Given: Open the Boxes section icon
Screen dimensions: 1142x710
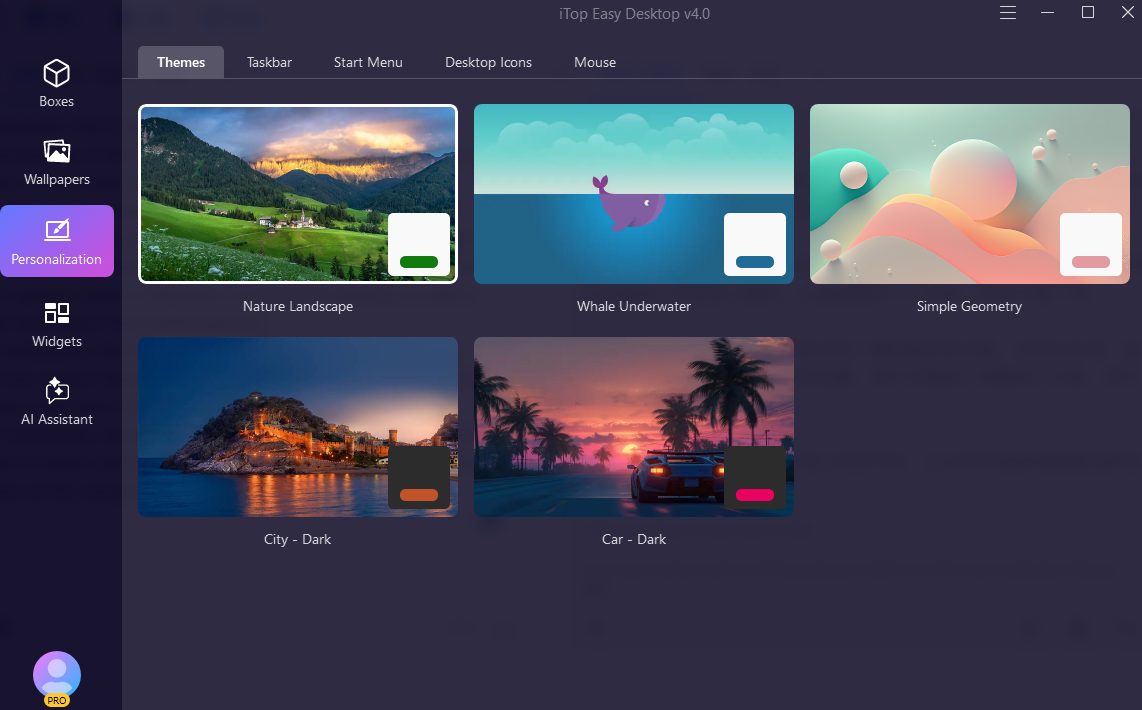Looking at the screenshot, I should pos(57,73).
